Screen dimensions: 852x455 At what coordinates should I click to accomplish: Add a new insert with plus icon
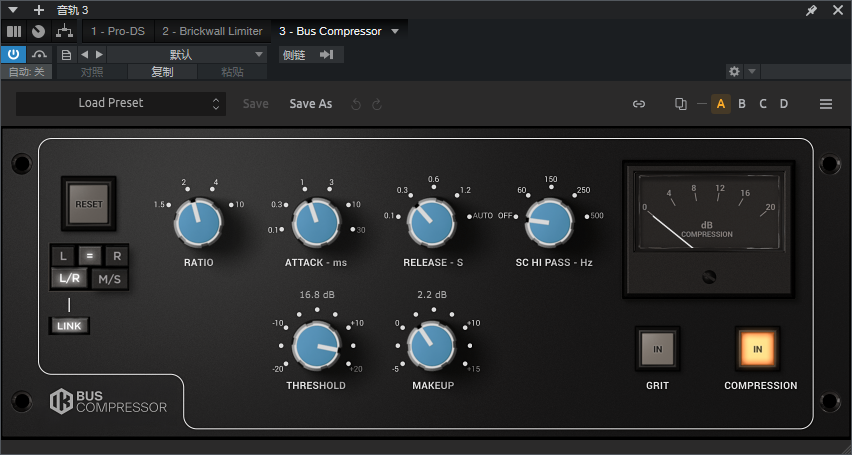pyautogui.click(x=39, y=10)
